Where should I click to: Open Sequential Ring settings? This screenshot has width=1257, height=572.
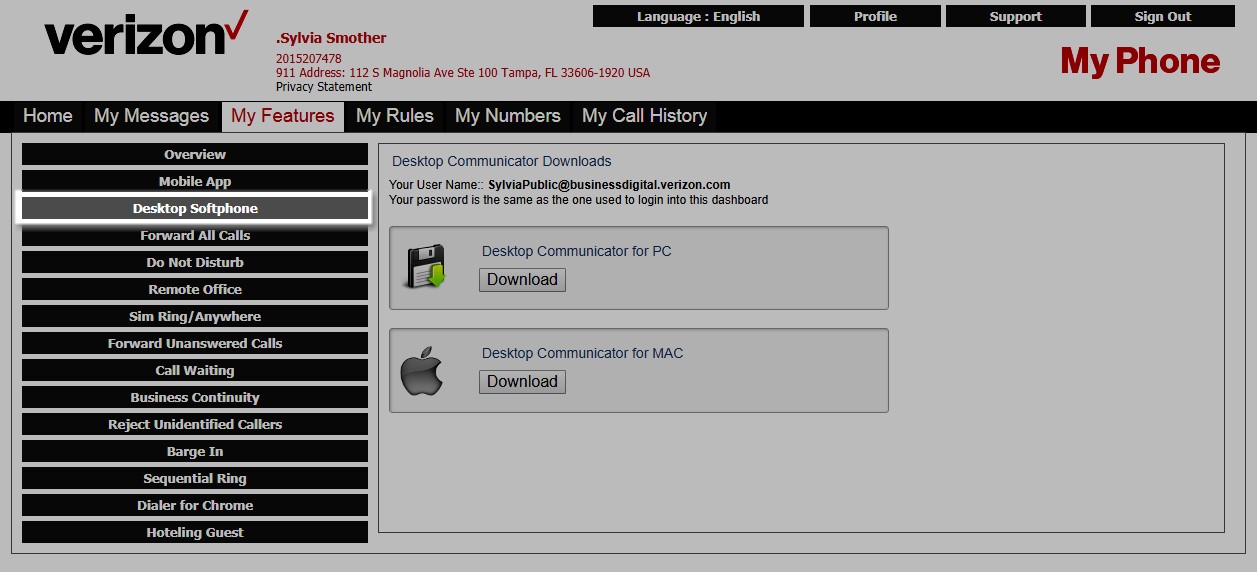(195, 478)
